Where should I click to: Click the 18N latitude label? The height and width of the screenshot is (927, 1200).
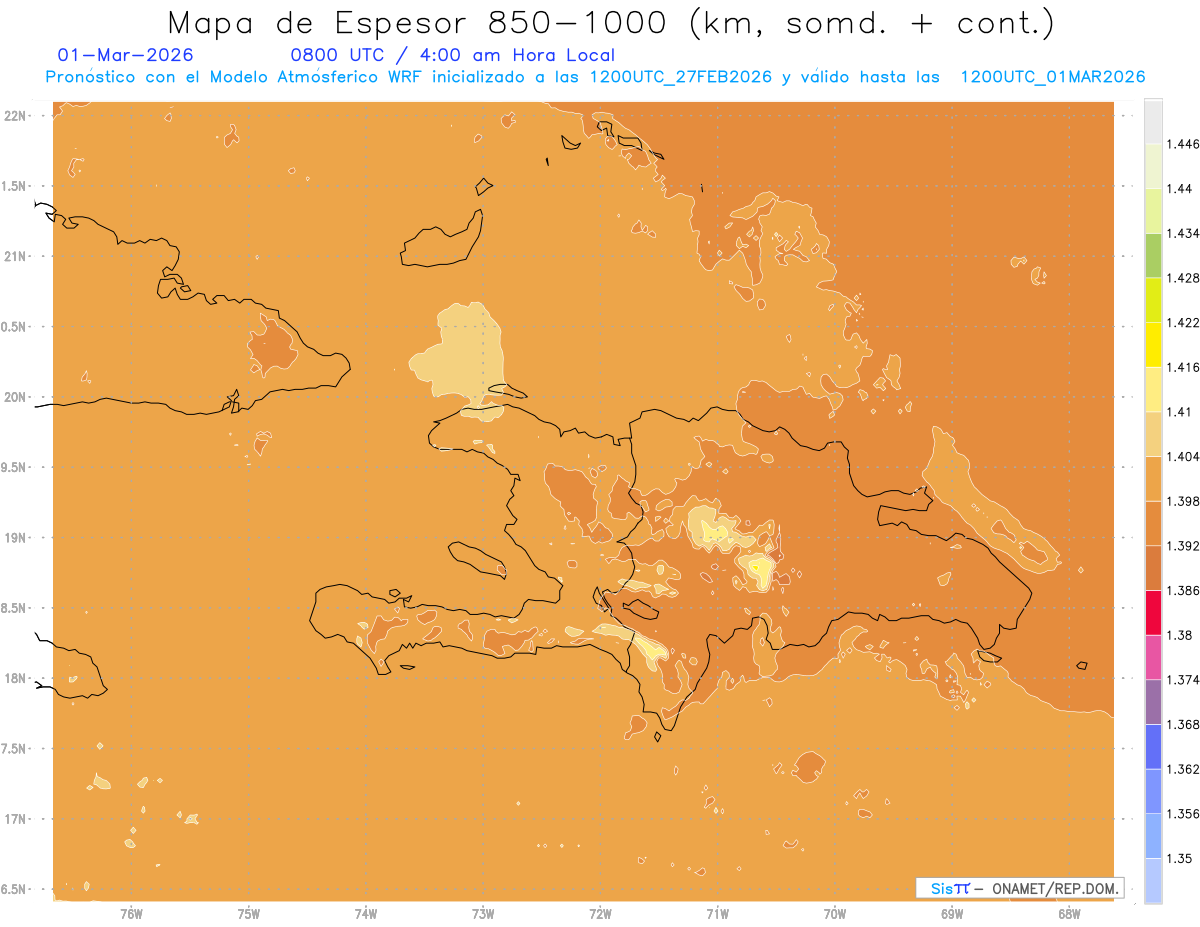[x=17, y=678]
